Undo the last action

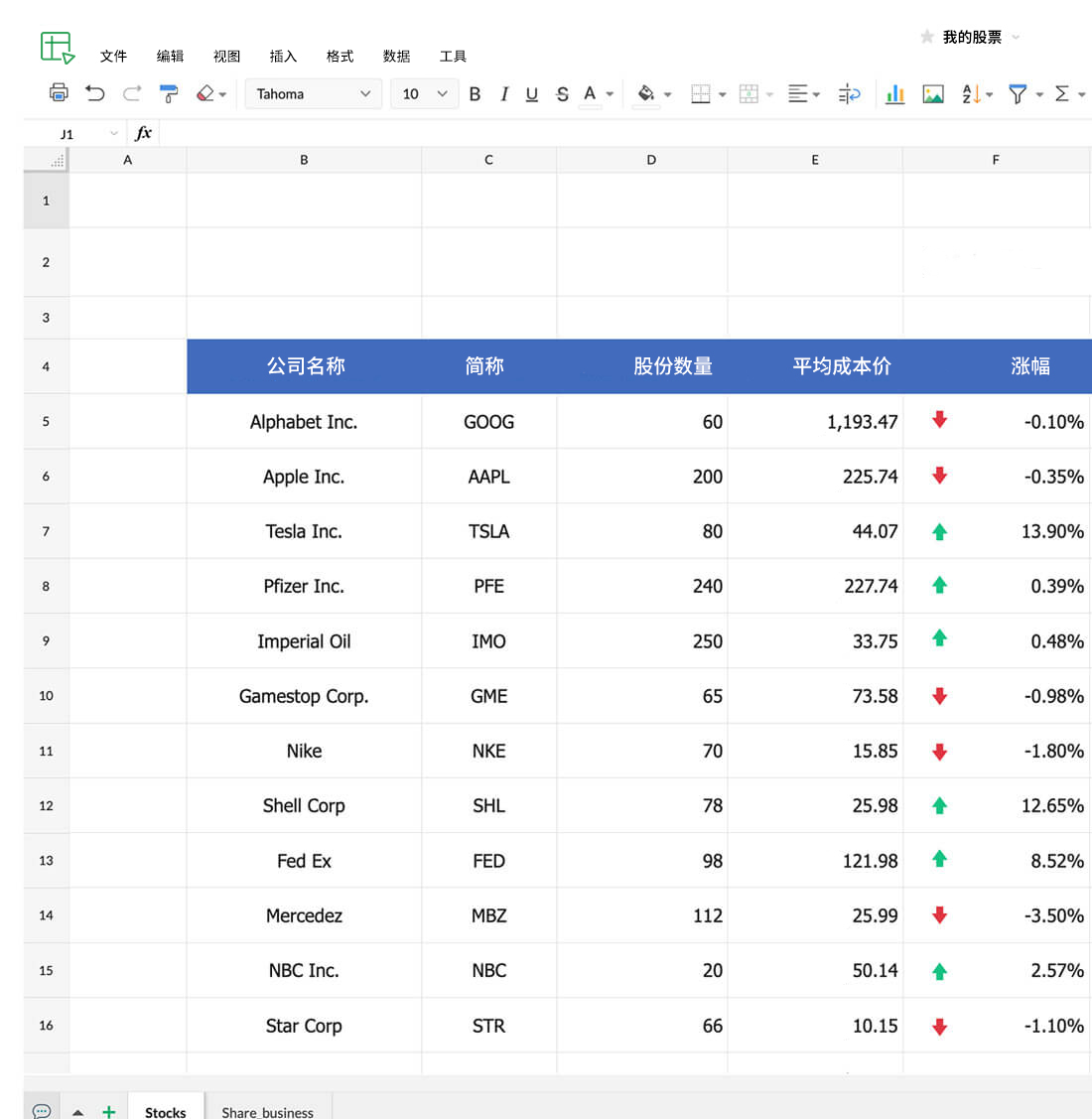[95, 93]
